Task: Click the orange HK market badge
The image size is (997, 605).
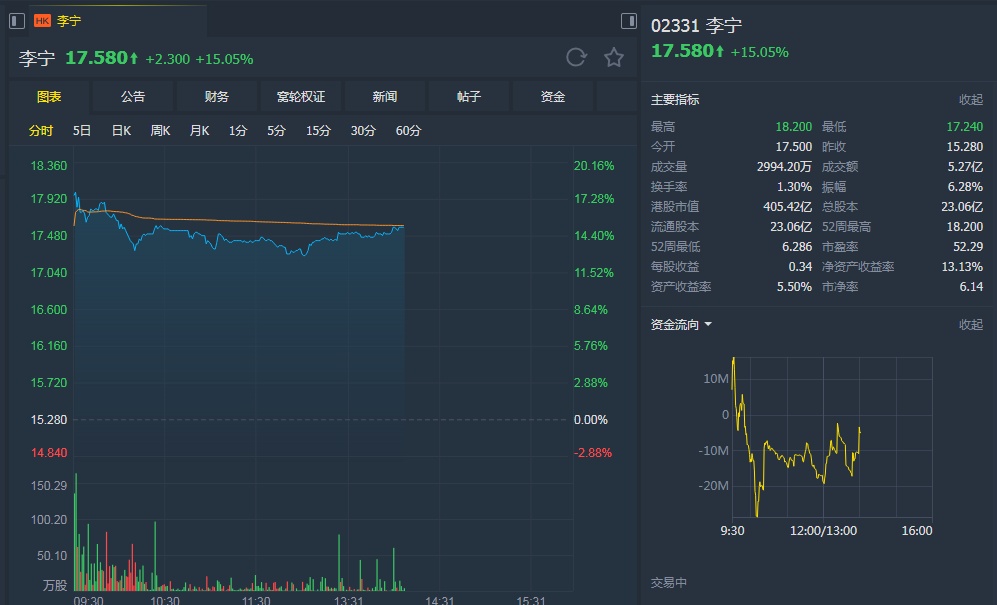Action: [x=42, y=20]
